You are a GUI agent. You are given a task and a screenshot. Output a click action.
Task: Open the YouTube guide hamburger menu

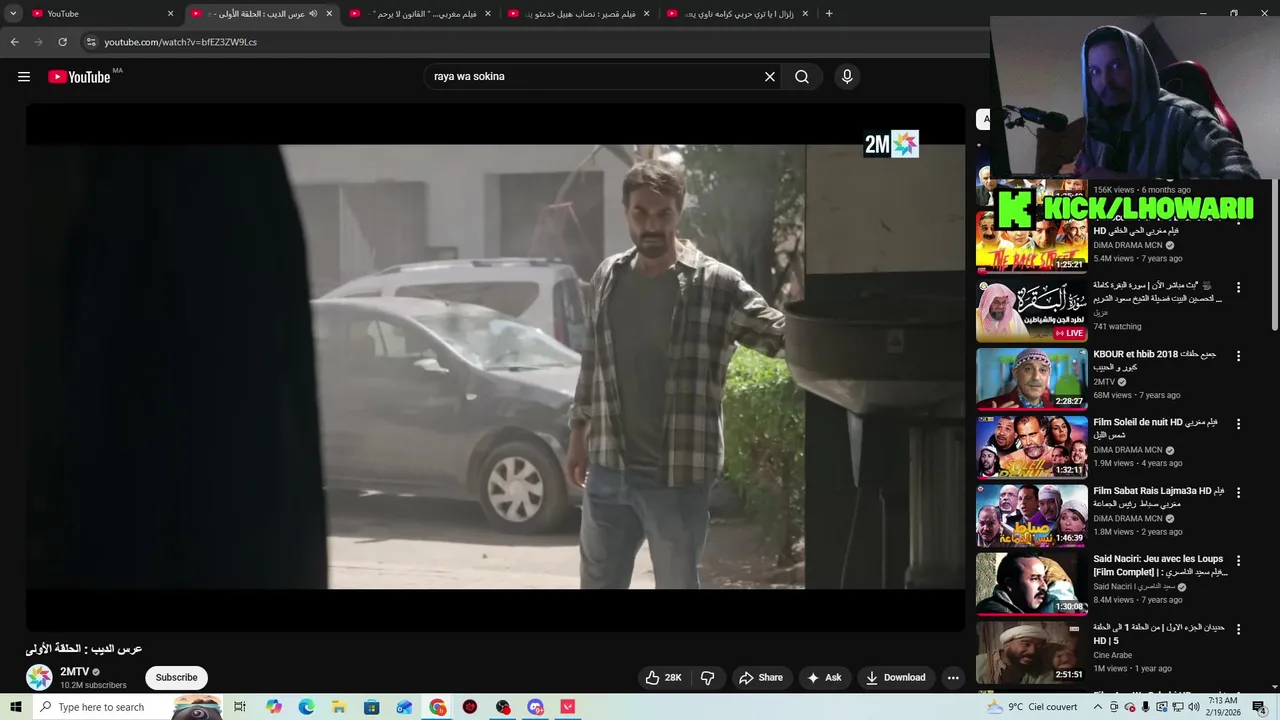point(24,77)
